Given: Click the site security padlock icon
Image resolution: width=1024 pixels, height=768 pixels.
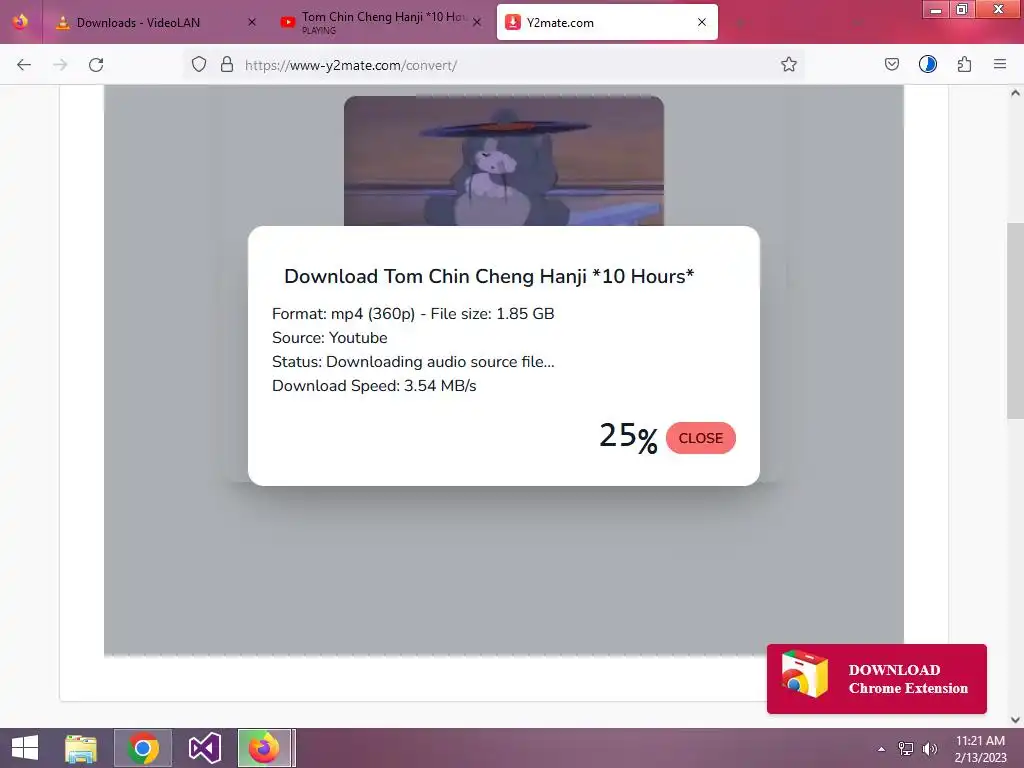Looking at the screenshot, I should click(227, 64).
